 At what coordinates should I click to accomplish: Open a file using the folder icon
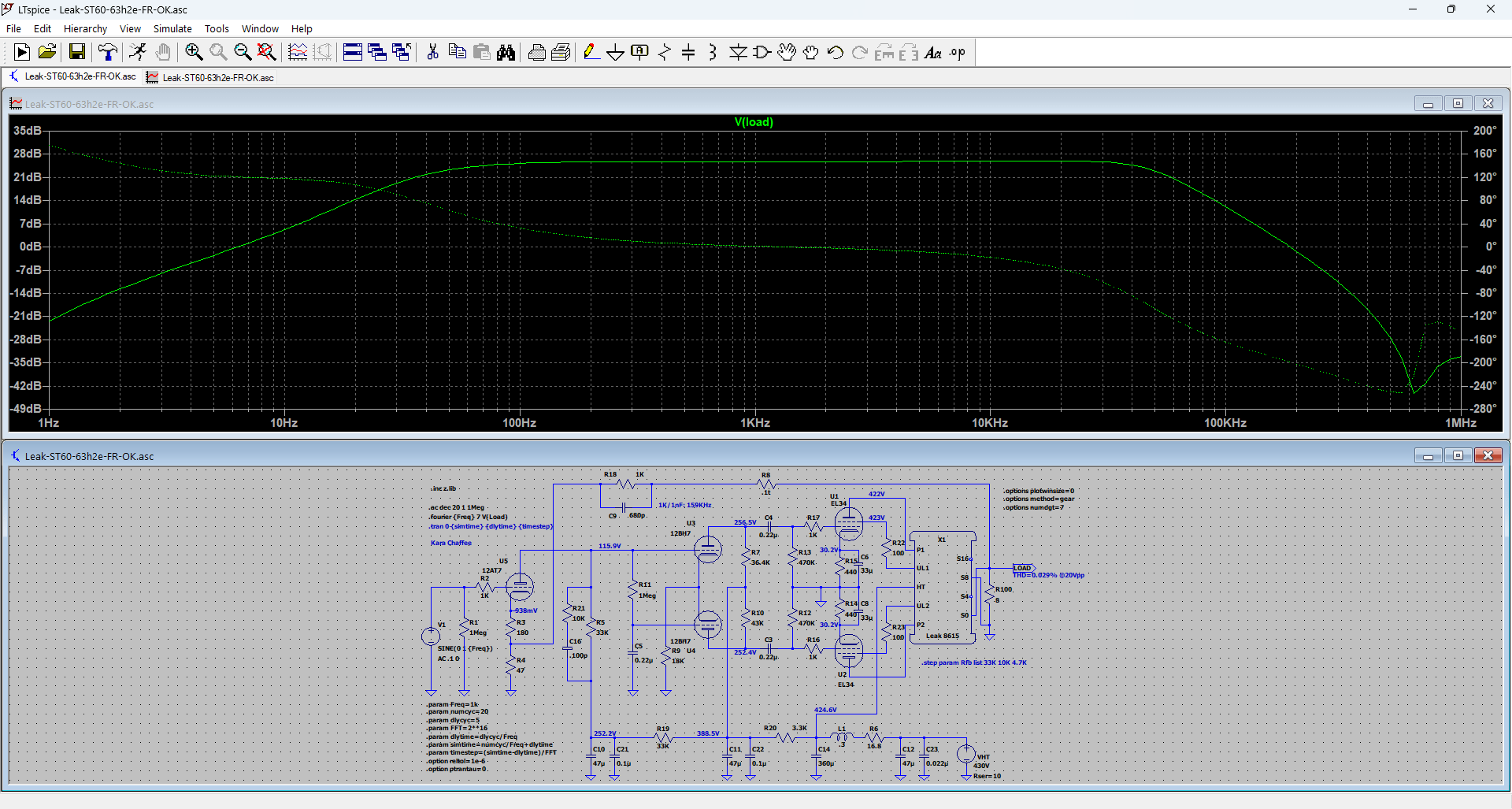click(x=47, y=52)
